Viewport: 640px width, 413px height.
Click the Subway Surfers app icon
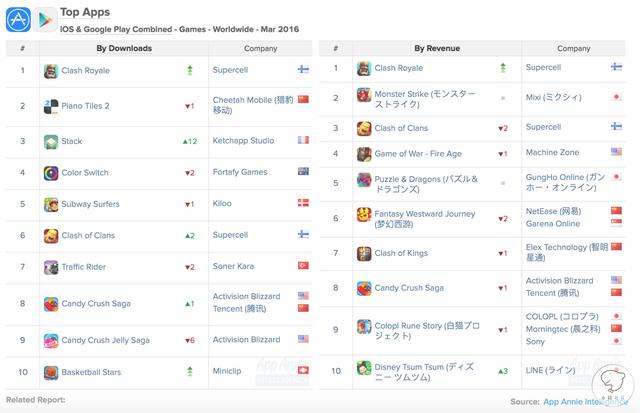pos(51,205)
